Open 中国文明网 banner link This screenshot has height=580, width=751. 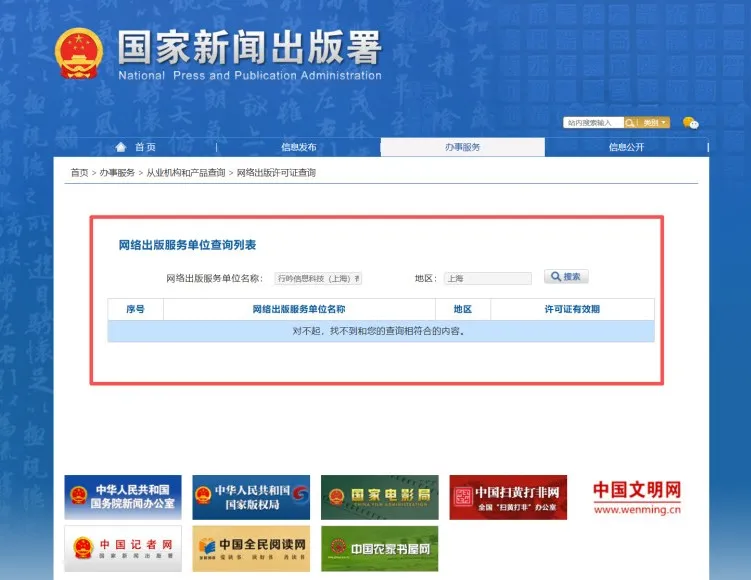tap(637, 498)
